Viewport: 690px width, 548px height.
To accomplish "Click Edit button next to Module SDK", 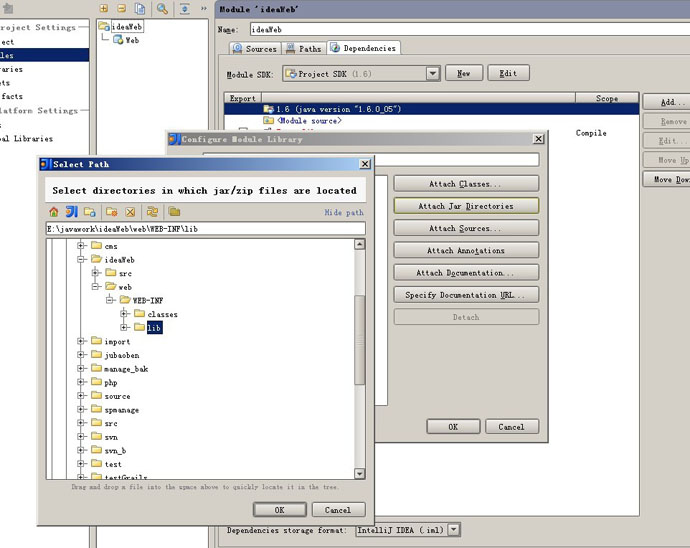I will pos(508,73).
